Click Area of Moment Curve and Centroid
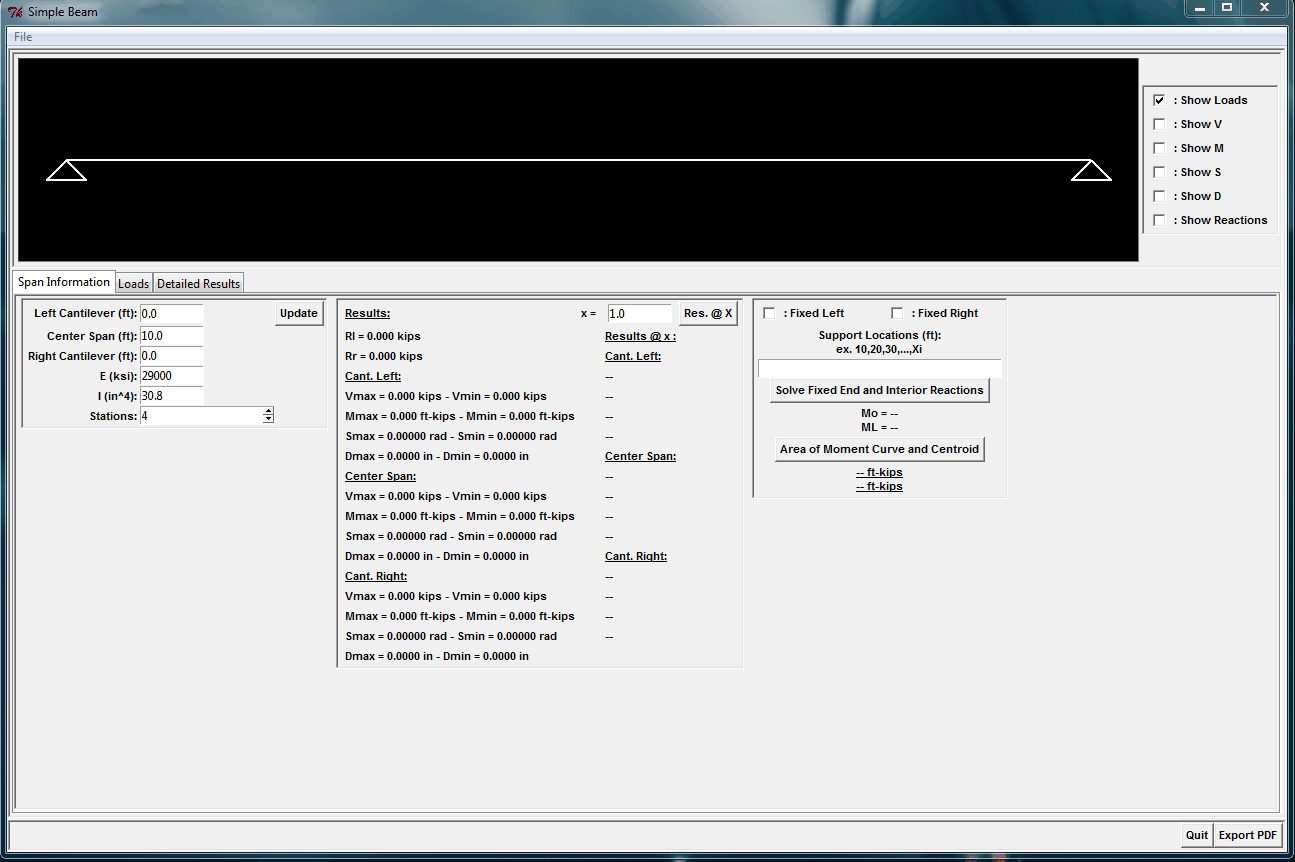This screenshot has height=862, width=1295. 880,449
